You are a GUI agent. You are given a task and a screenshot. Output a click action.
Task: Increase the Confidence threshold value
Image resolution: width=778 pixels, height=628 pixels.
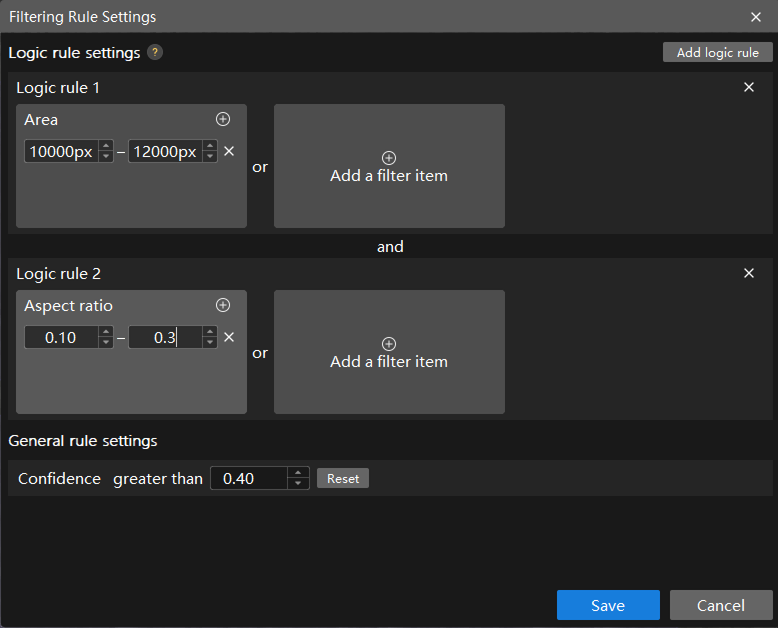[x=298, y=473]
